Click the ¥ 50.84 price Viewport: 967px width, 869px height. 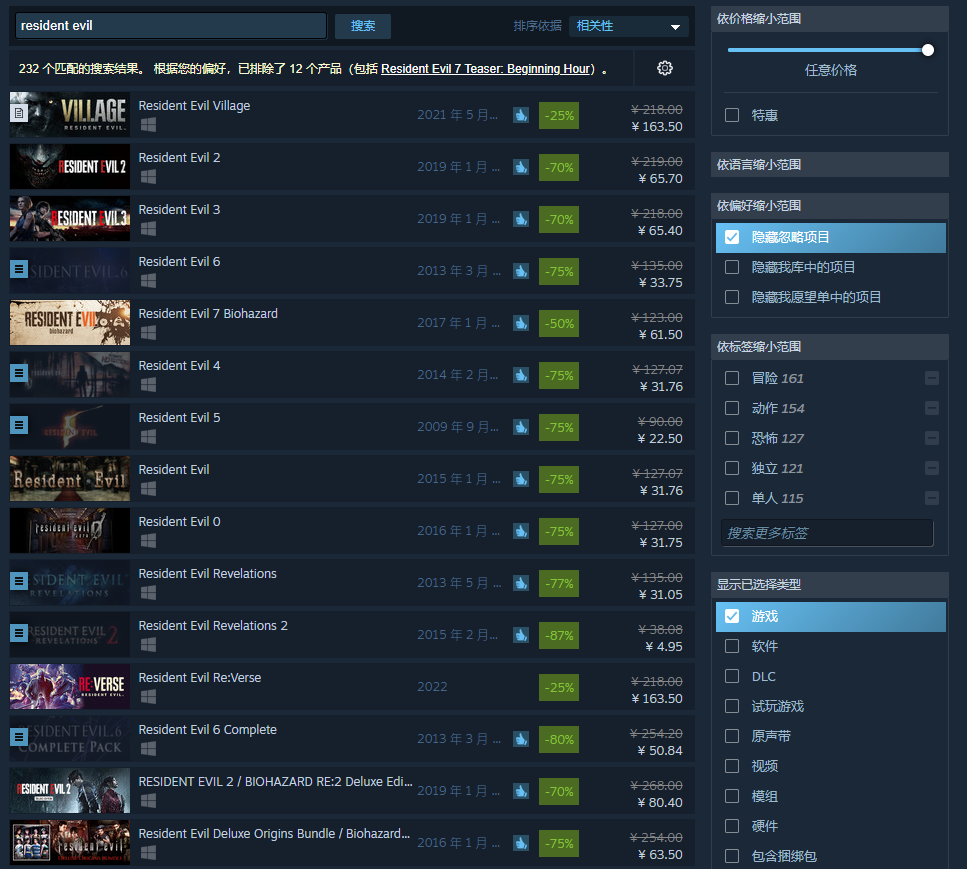(x=660, y=751)
